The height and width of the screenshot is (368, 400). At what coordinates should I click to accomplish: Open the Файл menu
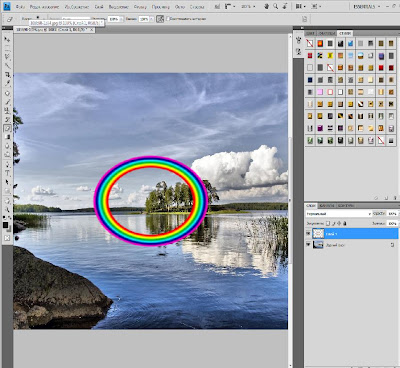20,7
